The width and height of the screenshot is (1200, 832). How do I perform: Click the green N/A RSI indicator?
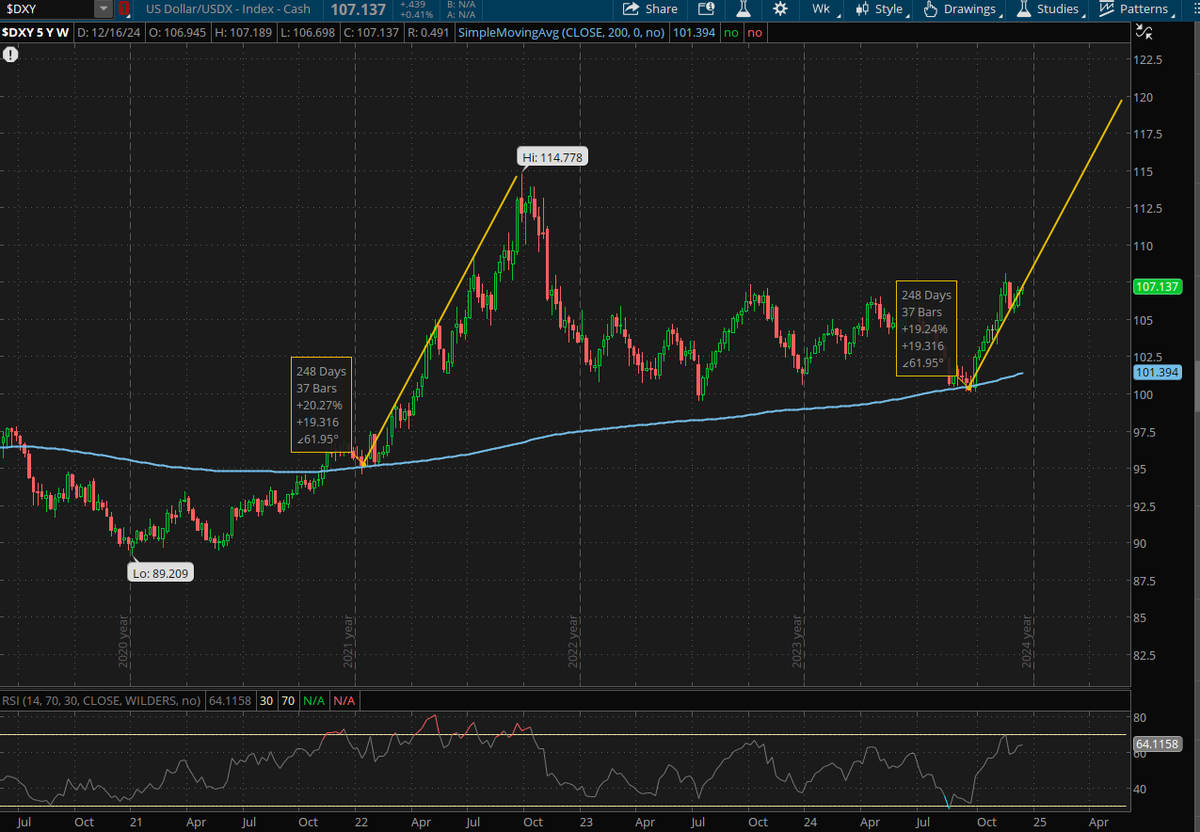[x=313, y=701]
